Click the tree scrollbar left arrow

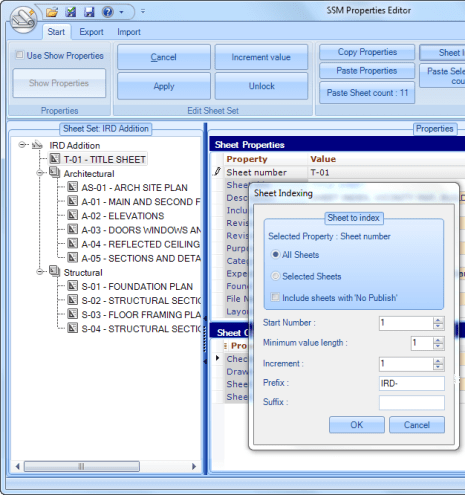pos(18,466)
